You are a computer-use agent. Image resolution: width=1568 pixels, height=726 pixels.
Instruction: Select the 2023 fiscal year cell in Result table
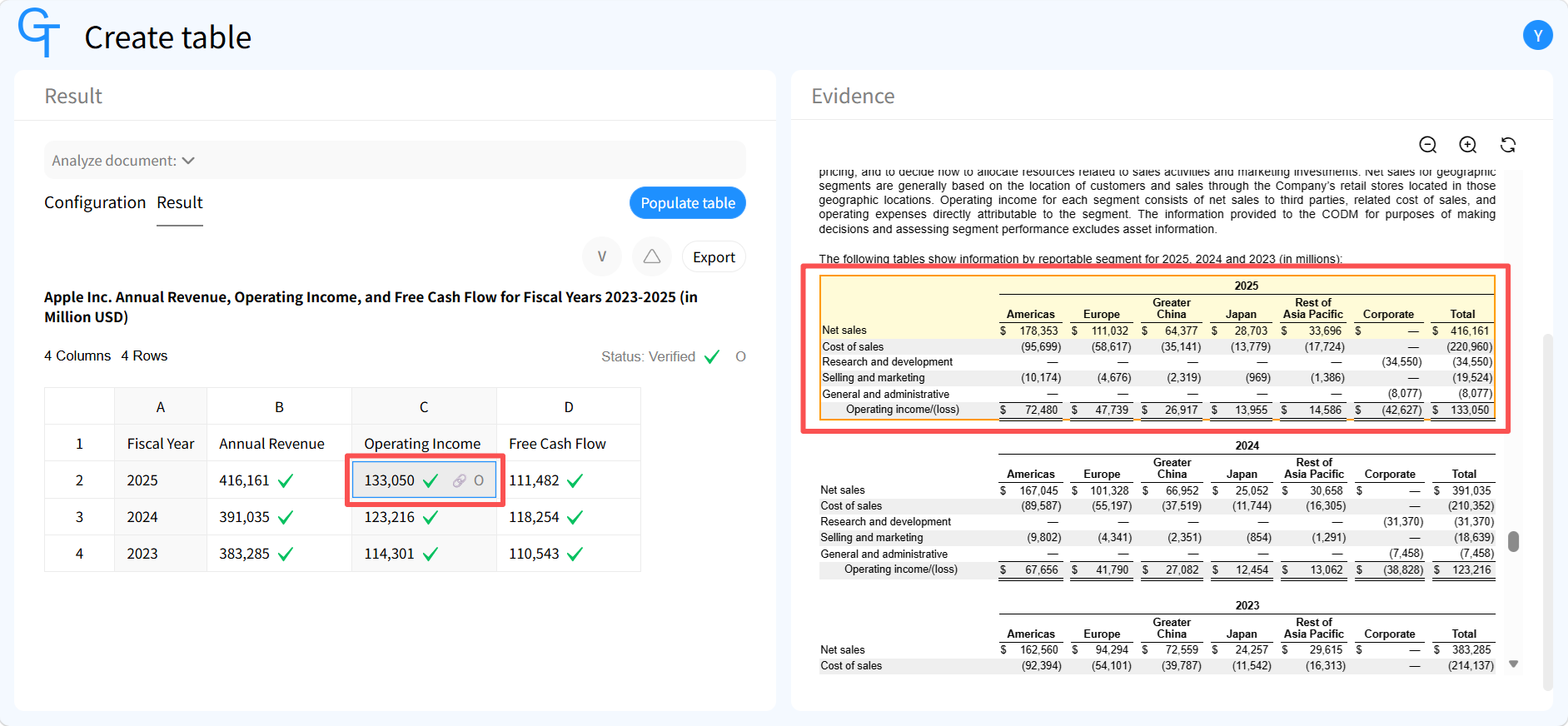pyautogui.click(x=161, y=554)
